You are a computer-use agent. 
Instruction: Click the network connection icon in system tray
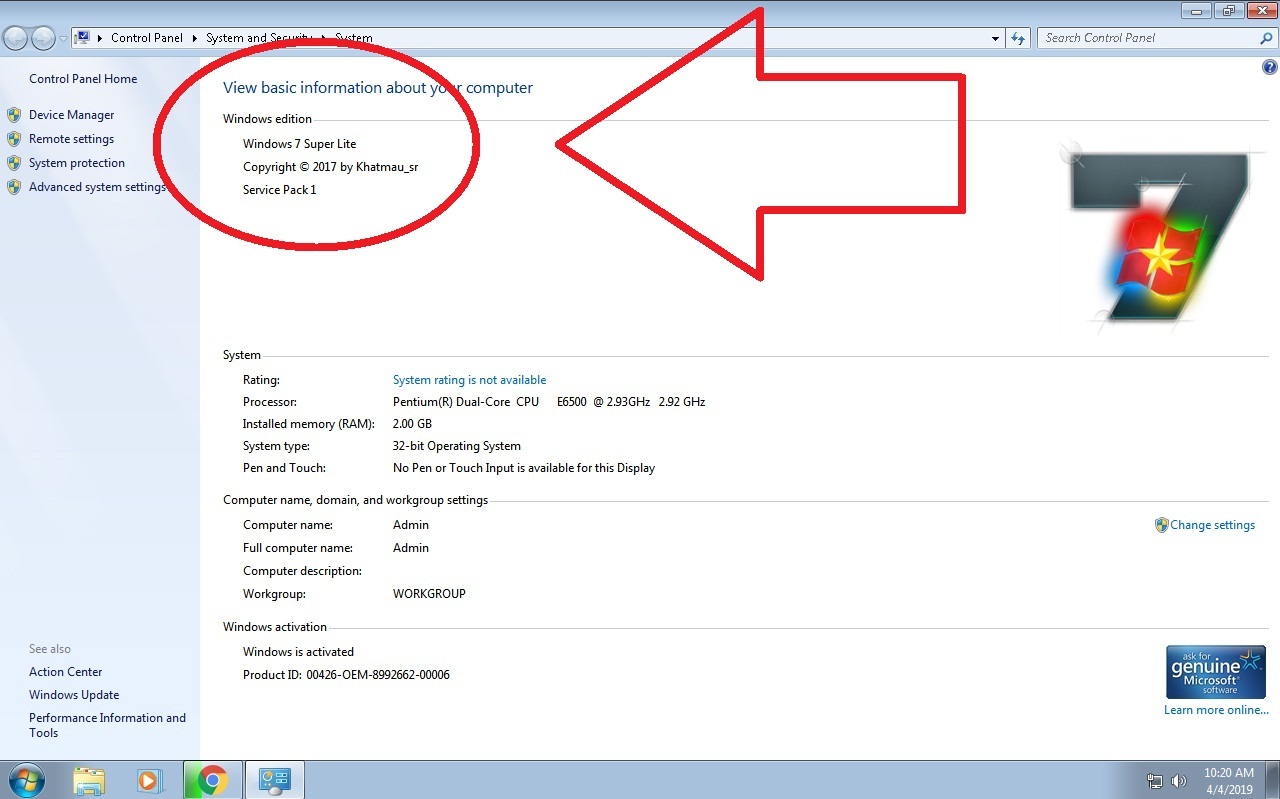(1155, 780)
